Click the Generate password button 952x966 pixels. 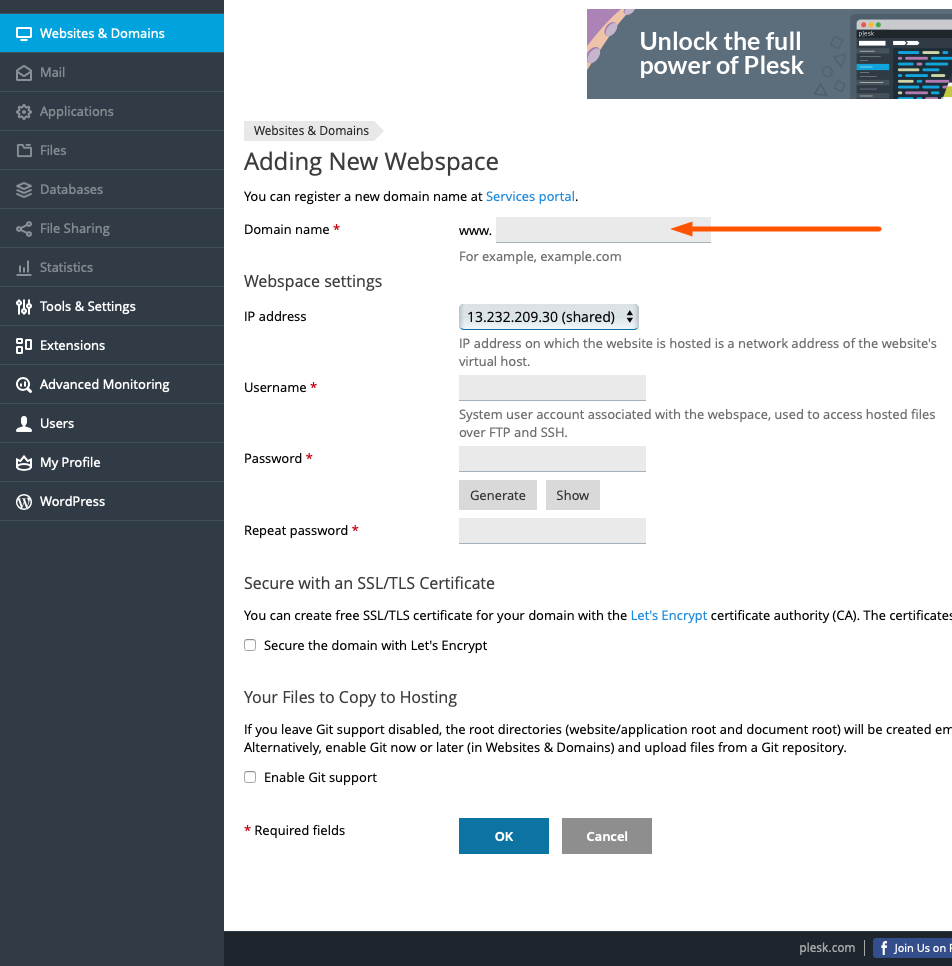click(497, 495)
